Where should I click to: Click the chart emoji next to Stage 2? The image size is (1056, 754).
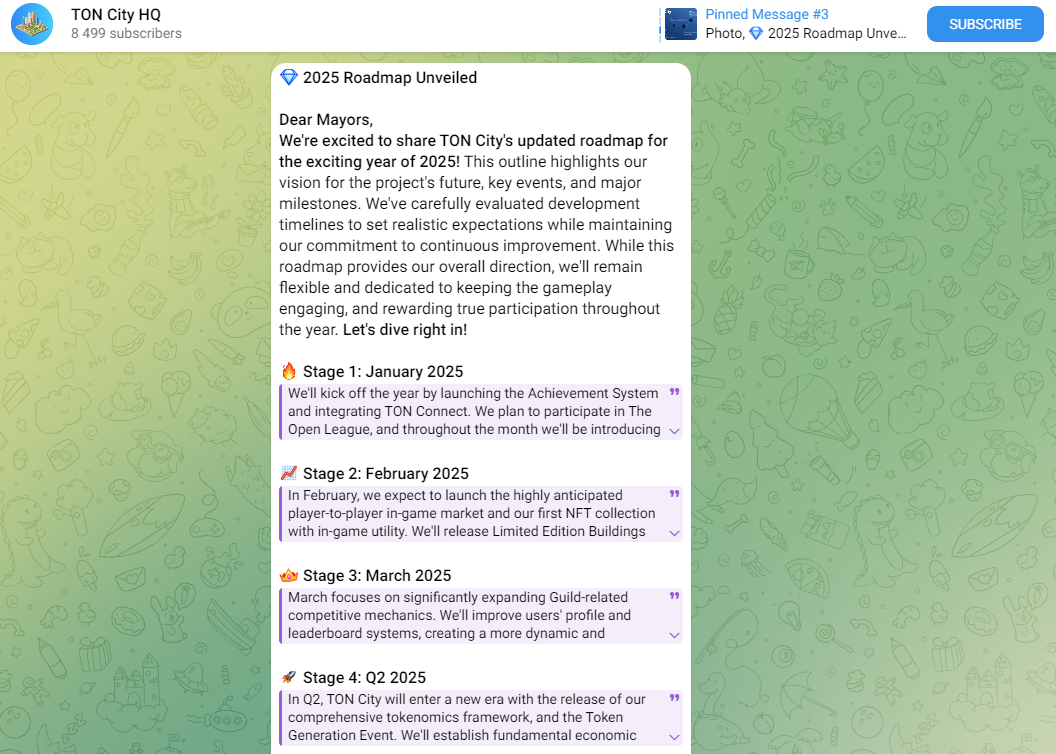[289, 473]
